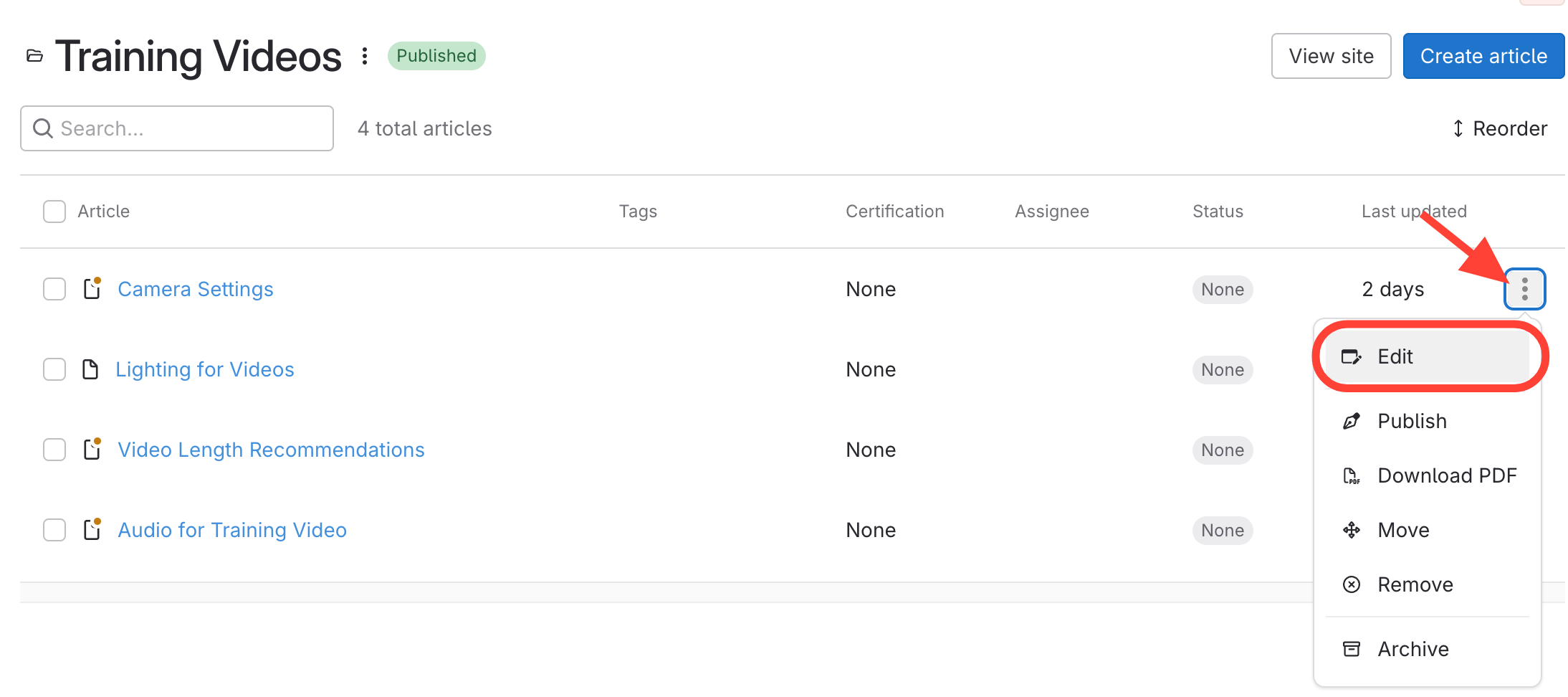Open the Video Length Recommendations article link
1568x697 pixels.
271,450
